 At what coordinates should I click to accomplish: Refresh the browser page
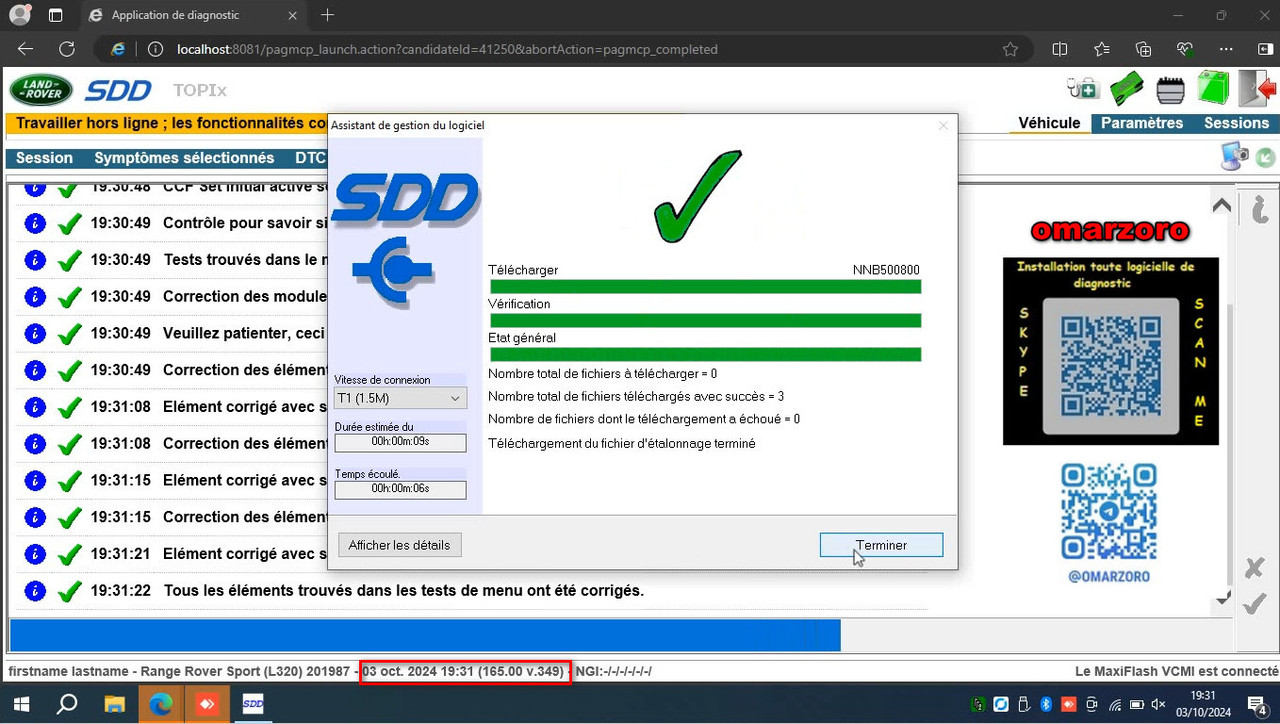point(67,49)
